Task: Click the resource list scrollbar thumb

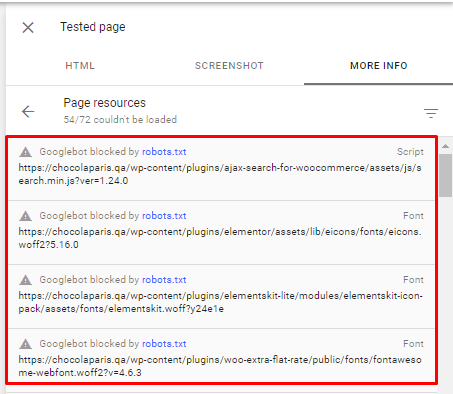Action: coord(445,175)
